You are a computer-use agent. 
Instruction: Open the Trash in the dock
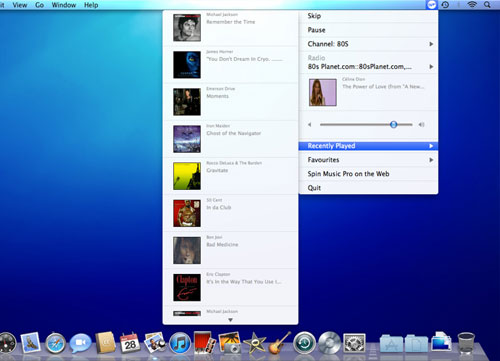pyautogui.click(x=466, y=343)
